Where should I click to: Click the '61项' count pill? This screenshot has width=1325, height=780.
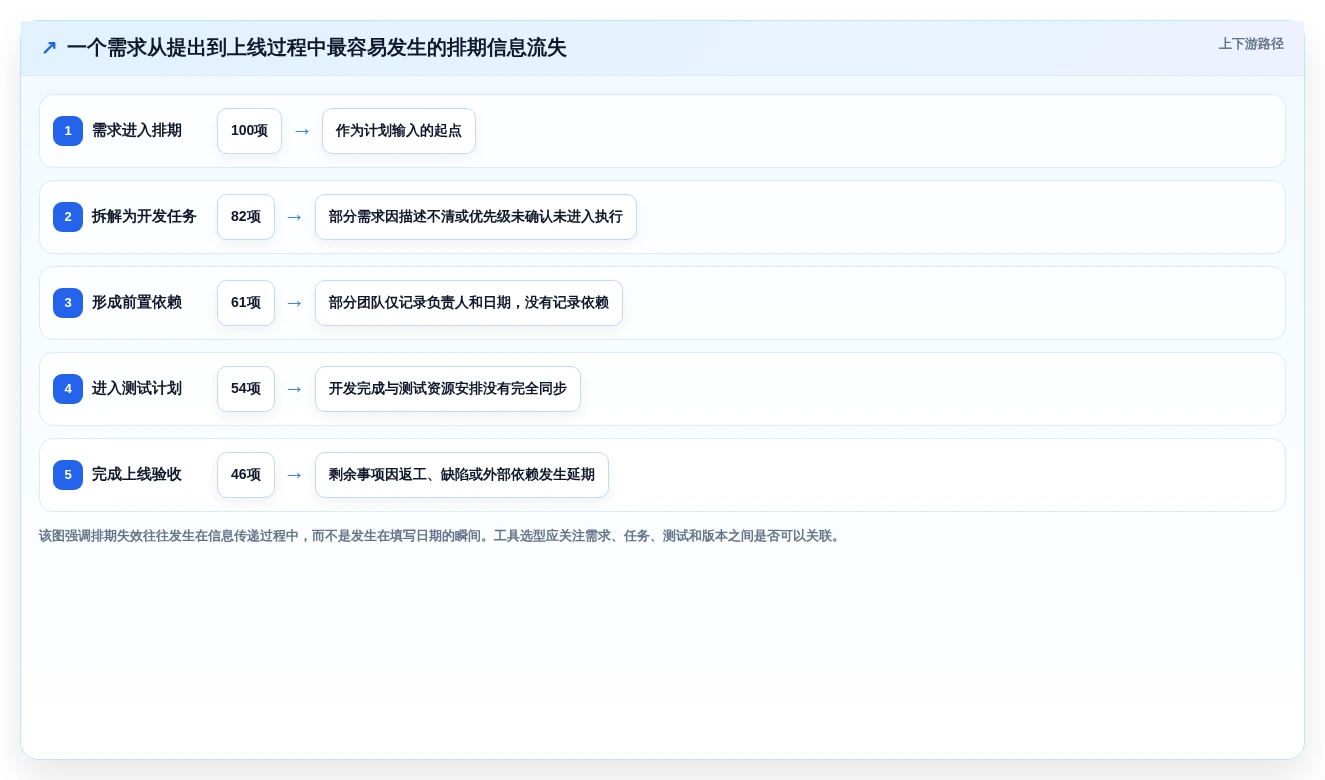(x=246, y=303)
